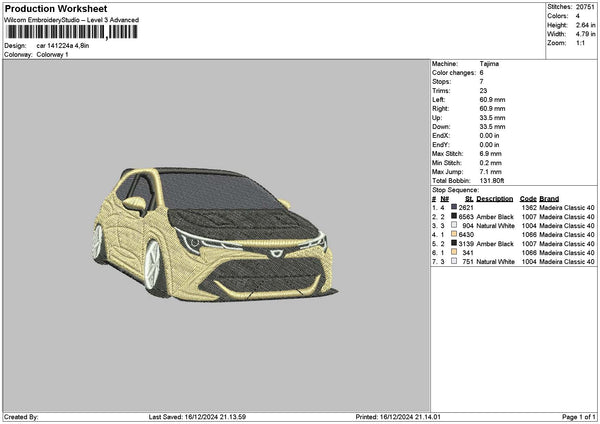This screenshot has height=424, width=600.
Task: Click the beige swatch beside 341
Action: [455, 252]
